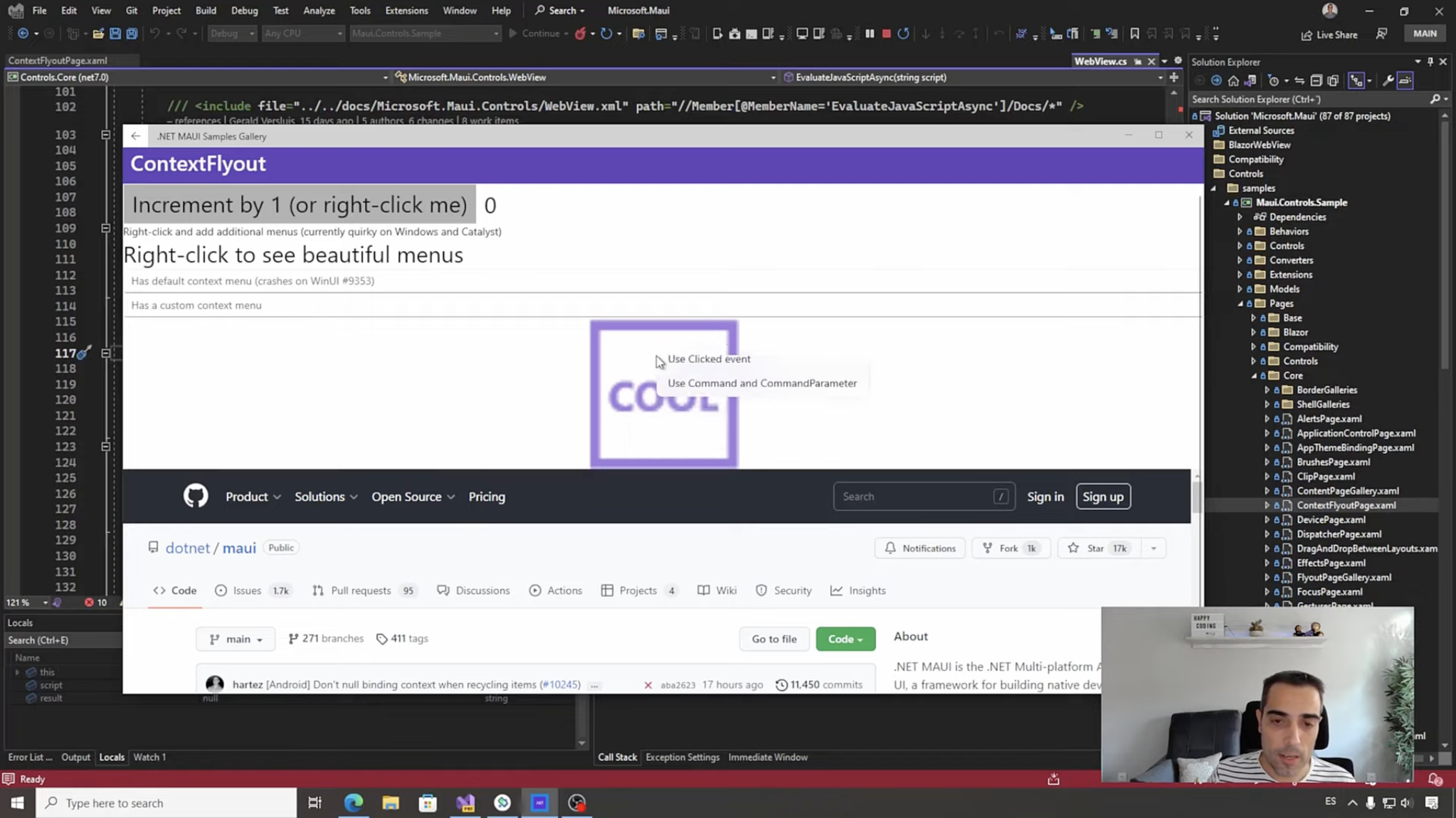Click Sign in link on GitHub page

[1045, 497]
